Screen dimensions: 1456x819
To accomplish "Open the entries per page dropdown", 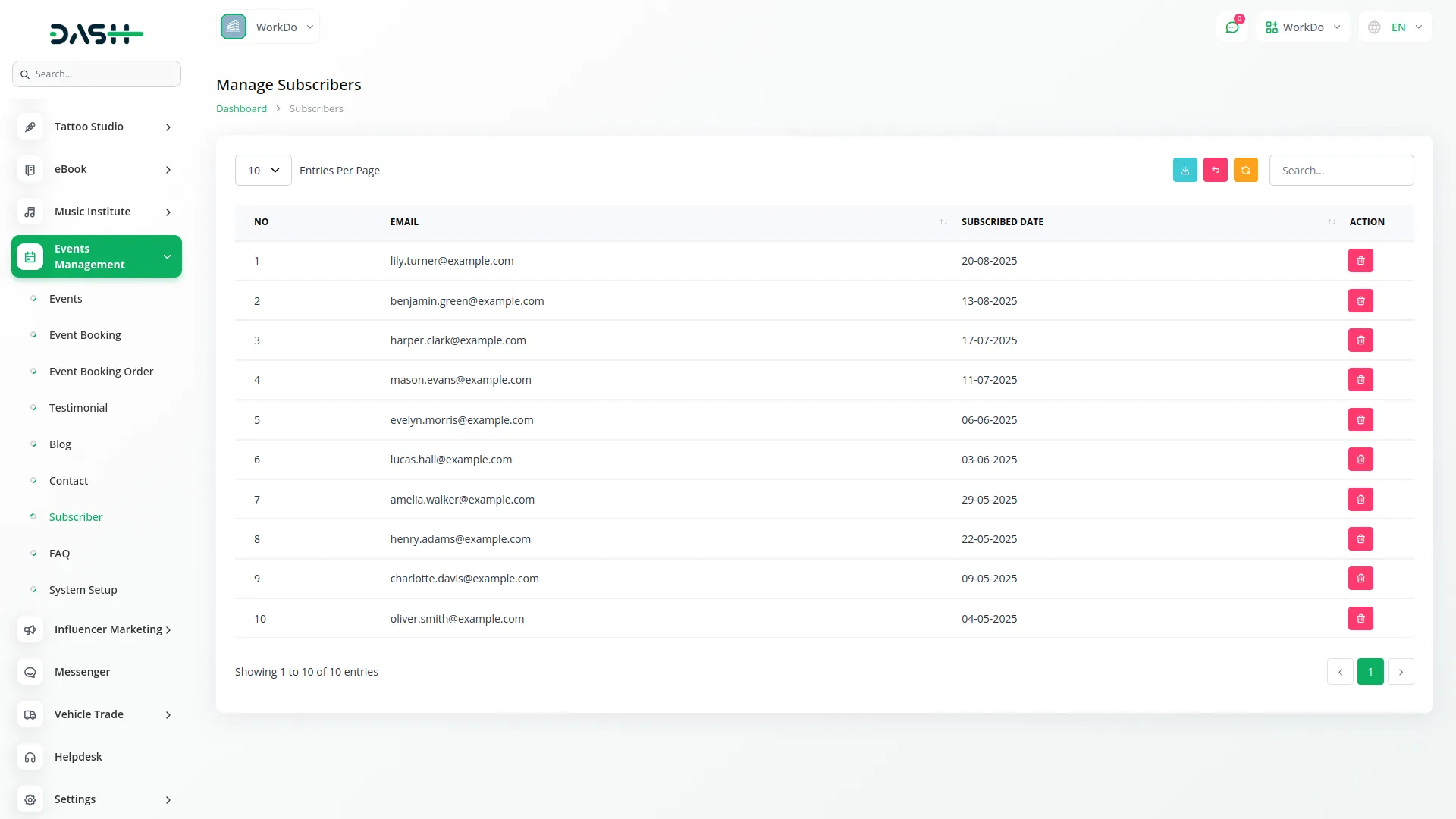I will click(x=263, y=171).
